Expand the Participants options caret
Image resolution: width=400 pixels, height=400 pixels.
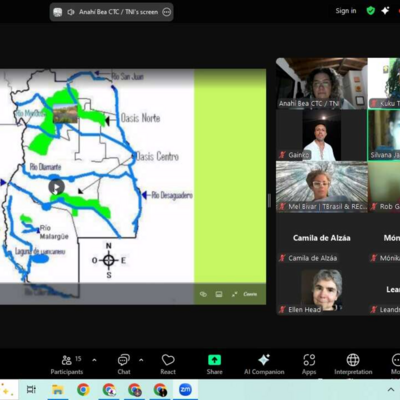tap(94, 360)
